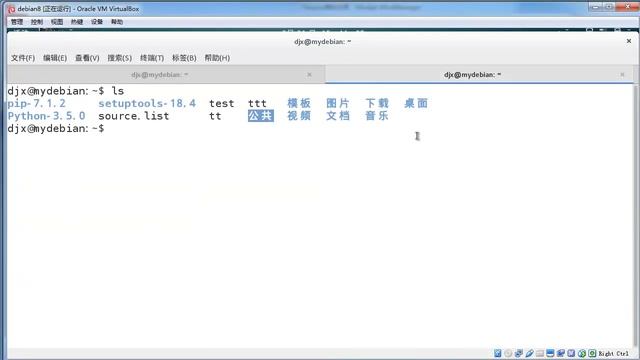Screen dimensions: 640x360
Task: Open the VirtualBox 设备 menu
Action: click(97, 22)
